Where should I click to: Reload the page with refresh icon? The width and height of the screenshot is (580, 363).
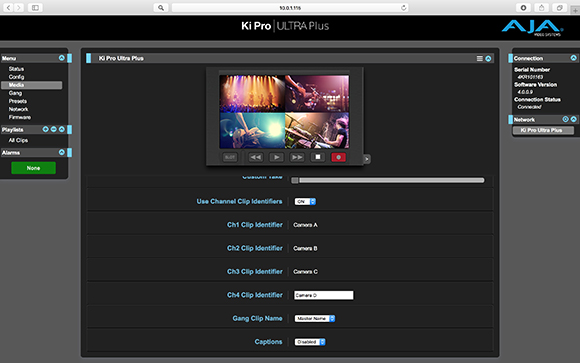click(404, 7)
